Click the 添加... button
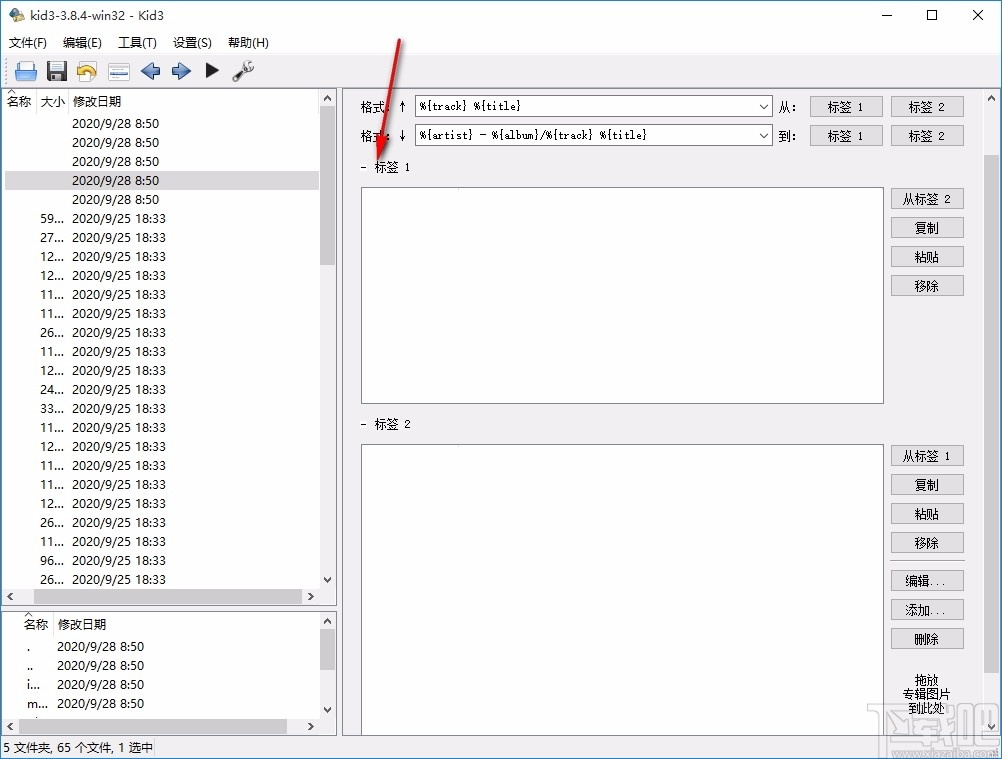The height and width of the screenshot is (759, 1002). pyautogui.click(x=927, y=610)
